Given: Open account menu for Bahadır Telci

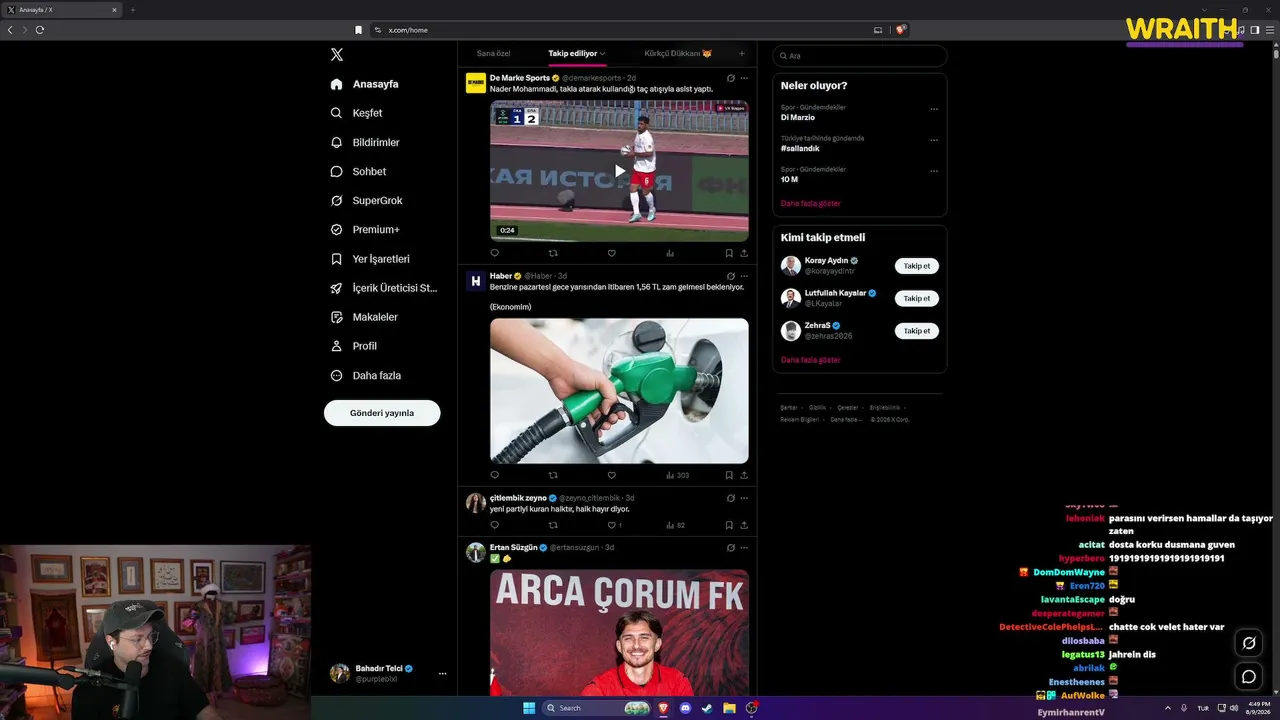Looking at the screenshot, I should pos(386,673).
